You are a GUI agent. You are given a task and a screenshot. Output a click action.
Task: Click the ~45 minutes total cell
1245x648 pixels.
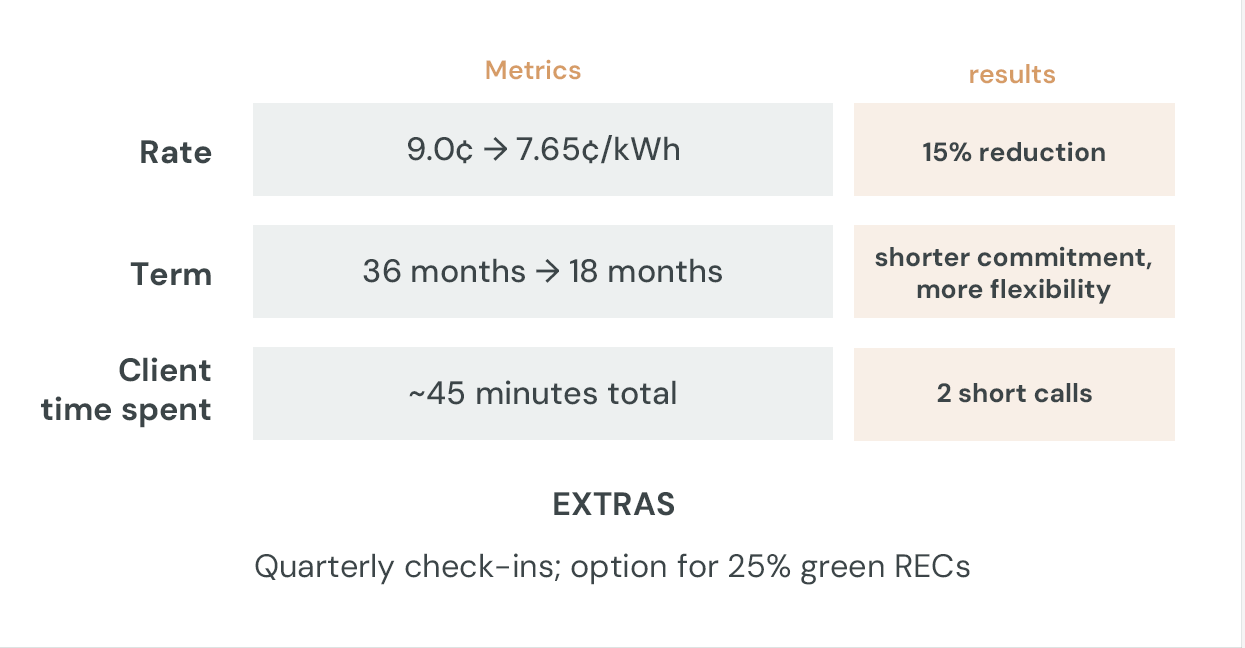pos(542,393)
